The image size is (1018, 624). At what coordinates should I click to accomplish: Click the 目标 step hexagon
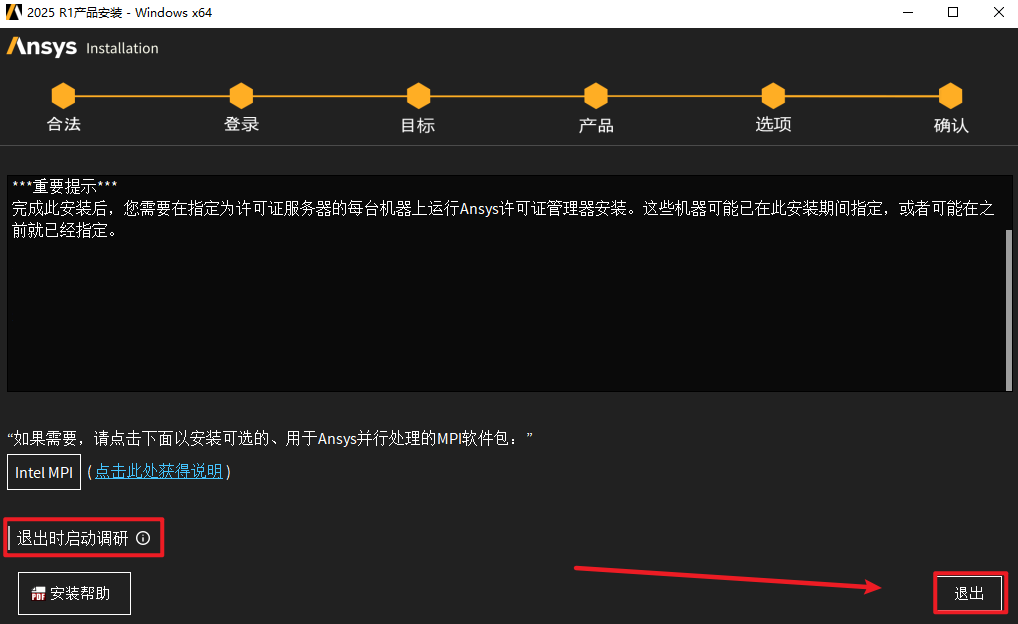(x=419, y=95)
